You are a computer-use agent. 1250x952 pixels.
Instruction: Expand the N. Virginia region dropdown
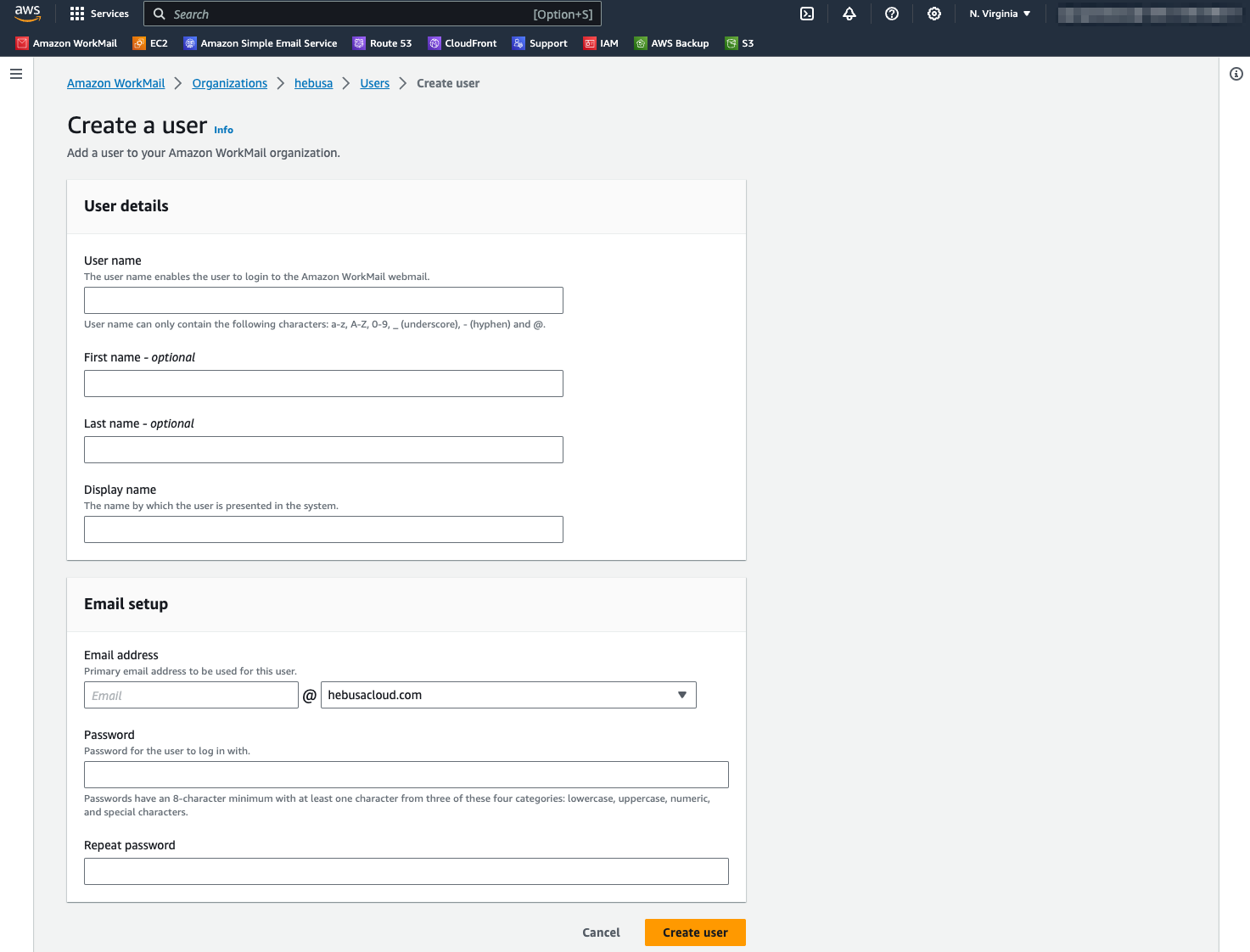click(1000, 14)
